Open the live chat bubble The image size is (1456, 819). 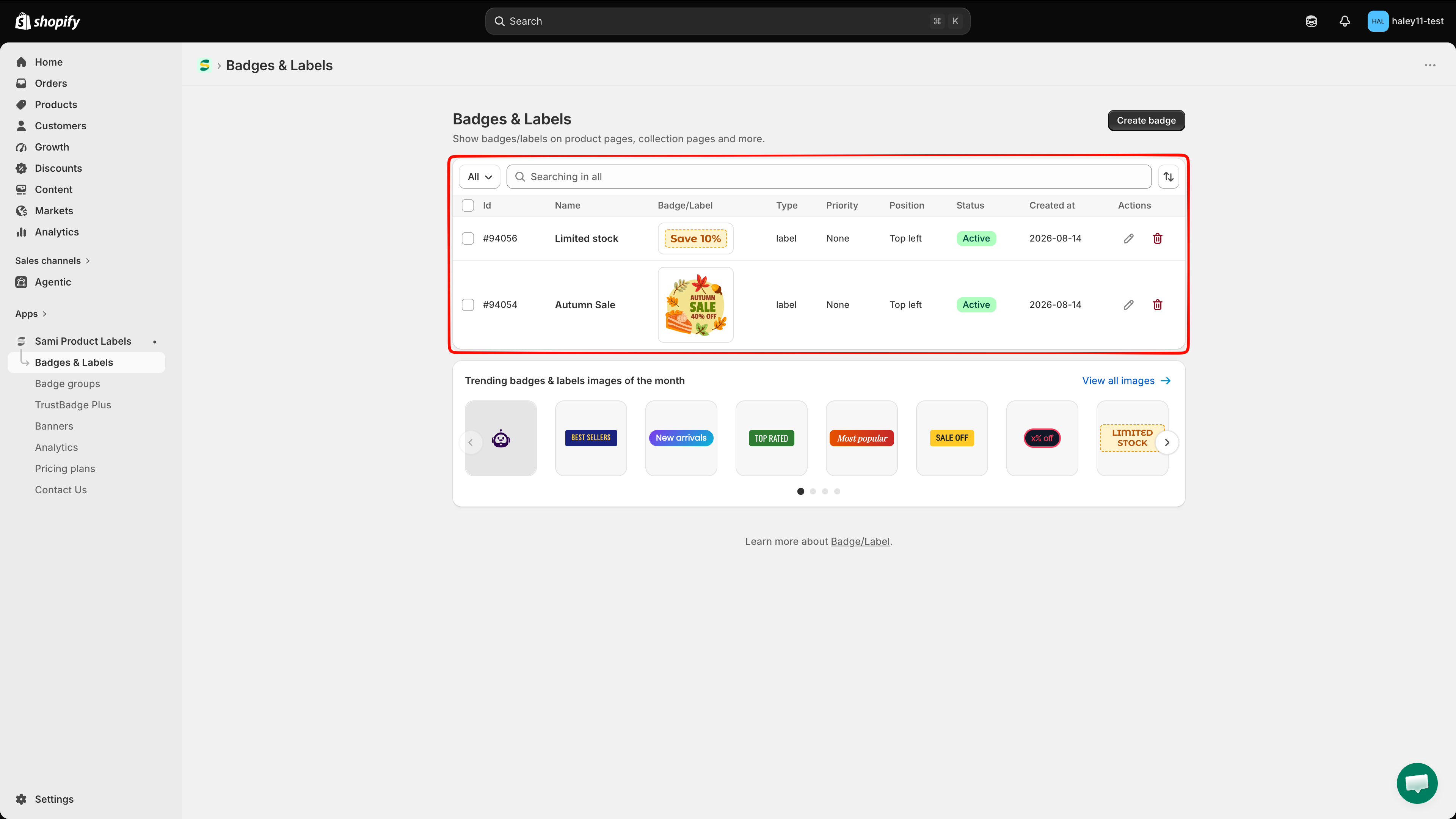(1417, 783)
